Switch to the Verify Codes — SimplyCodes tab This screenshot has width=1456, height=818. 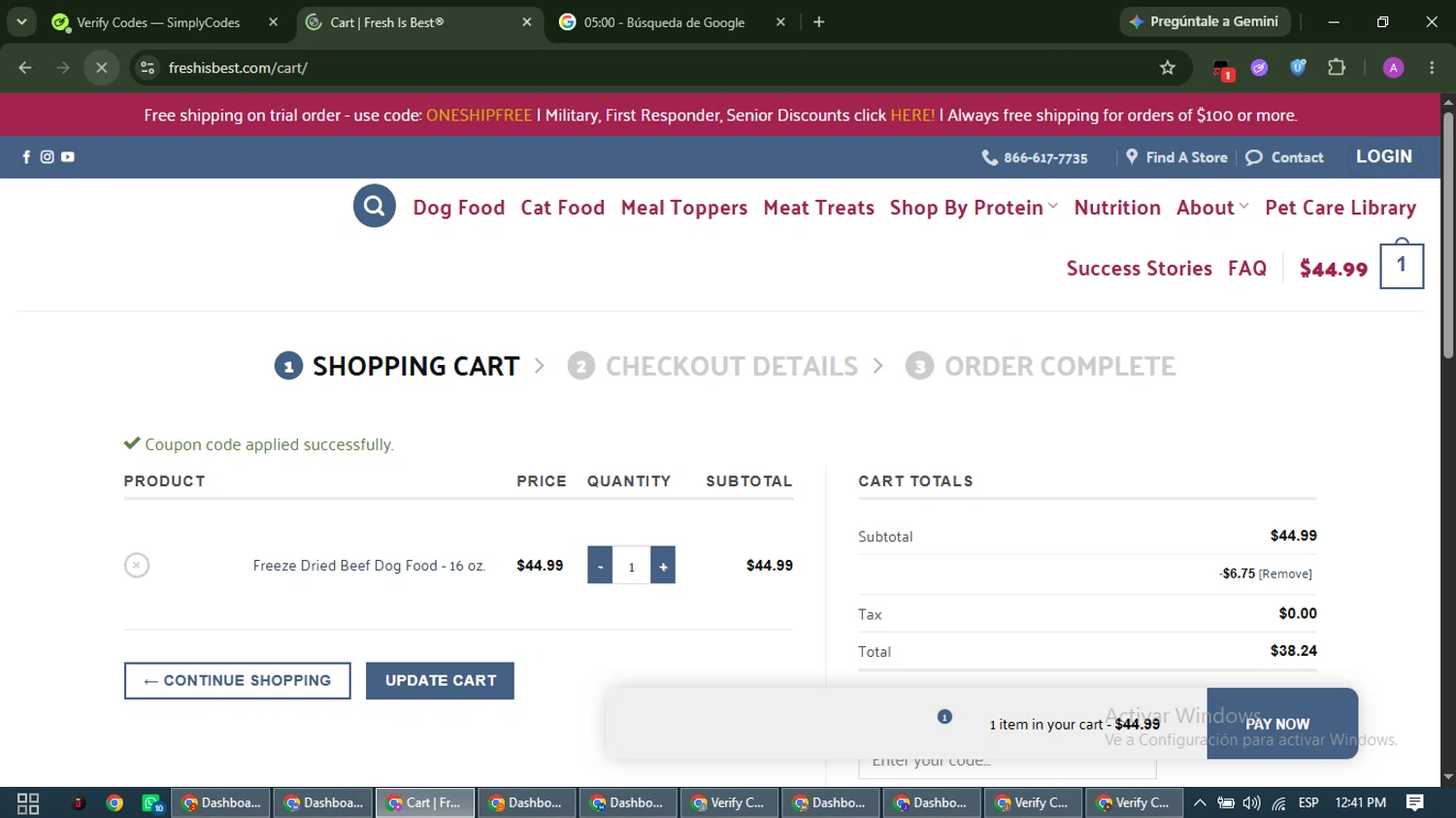(158, 22)
